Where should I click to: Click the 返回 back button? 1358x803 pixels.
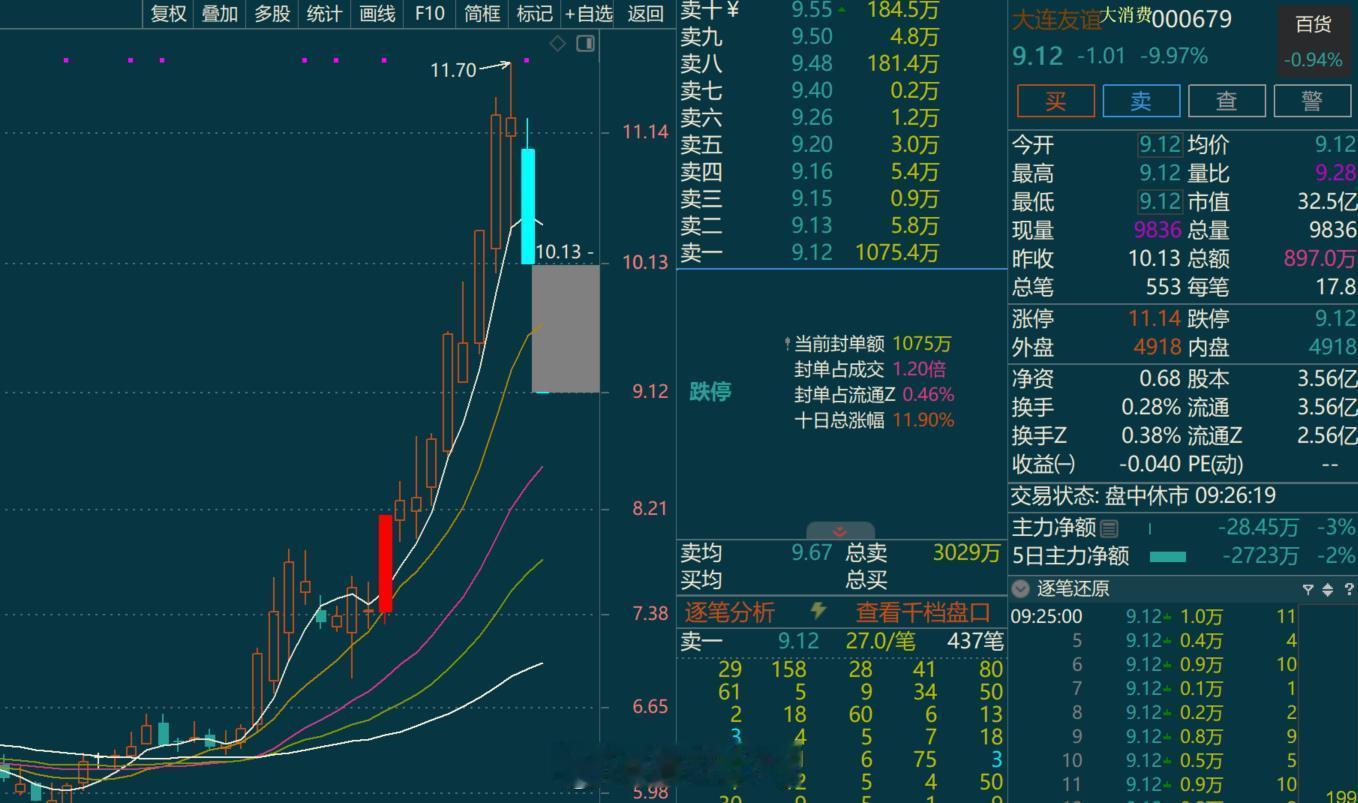click(646, 13)
